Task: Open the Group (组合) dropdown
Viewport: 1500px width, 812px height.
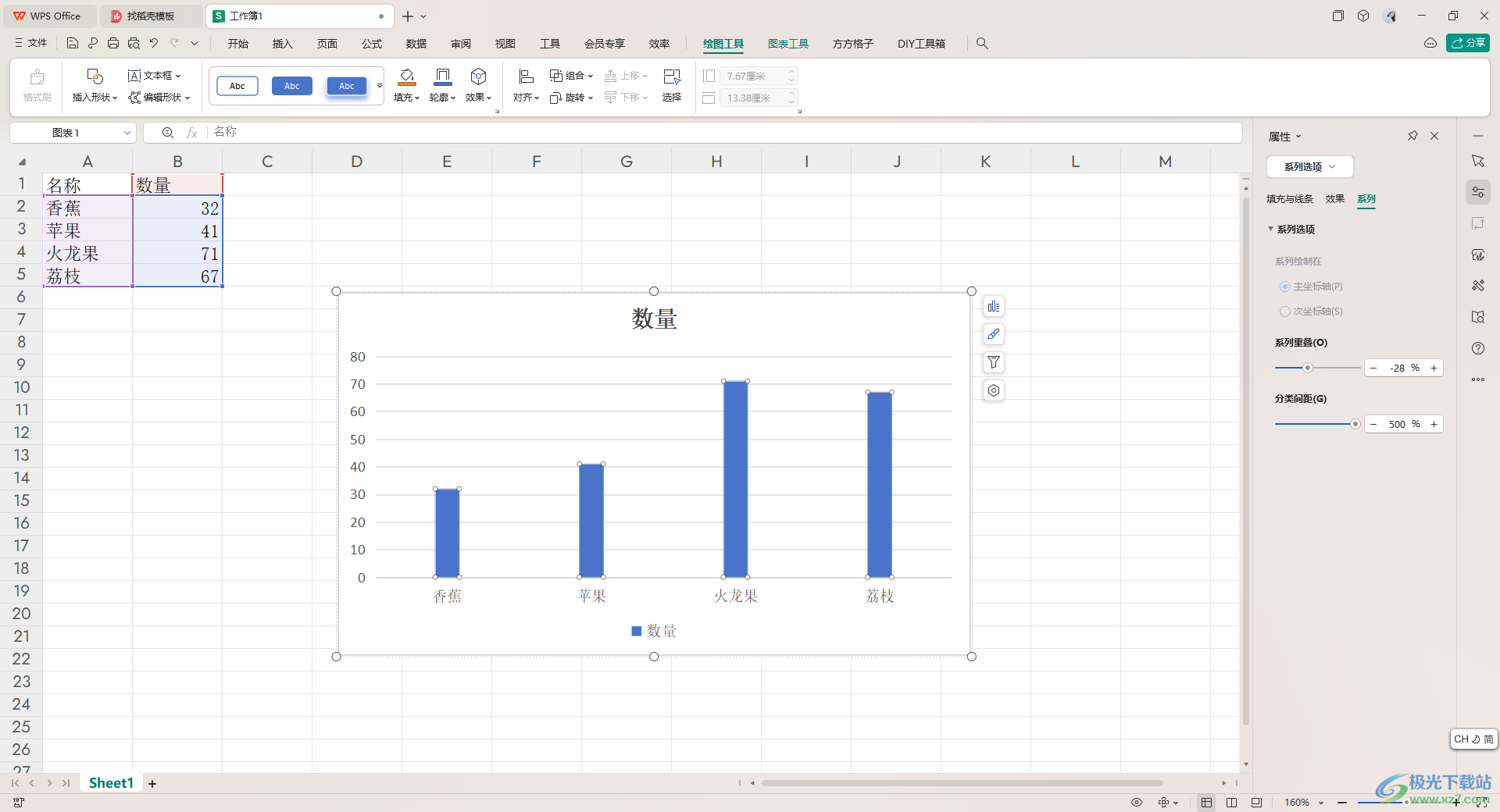Action: tap(571, 76)
